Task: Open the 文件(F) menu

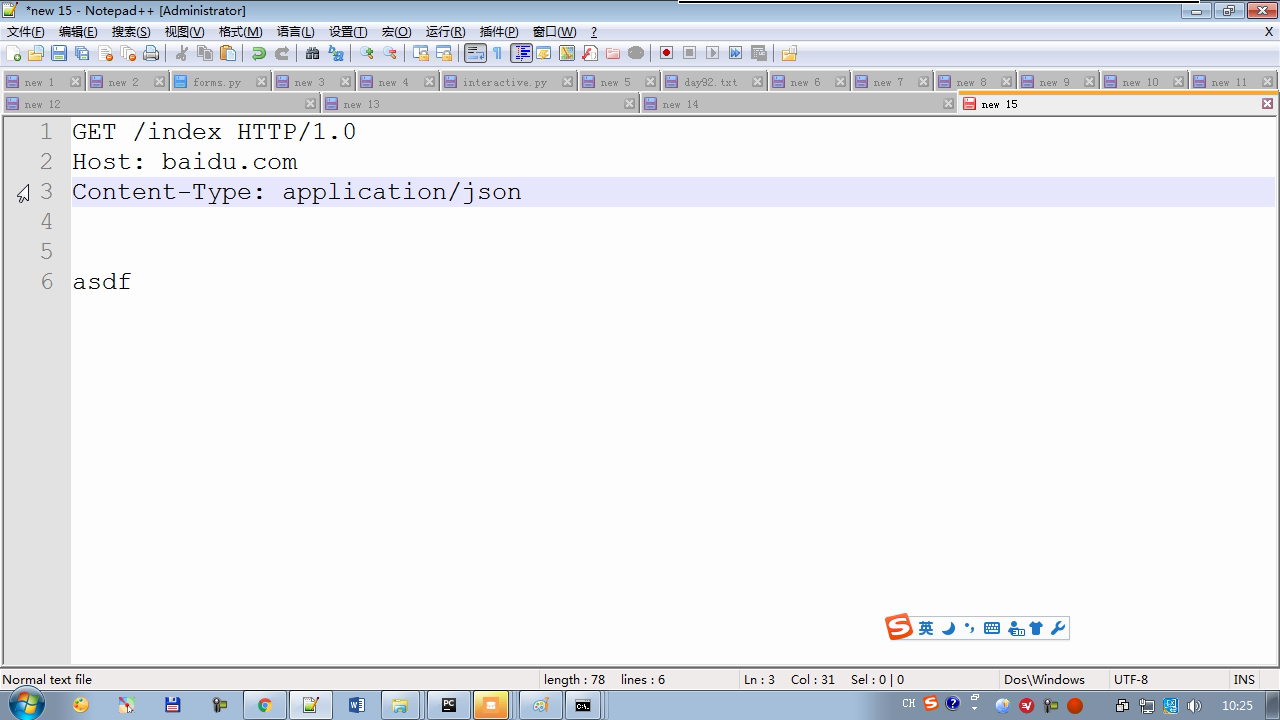Action: coord(26,32)
